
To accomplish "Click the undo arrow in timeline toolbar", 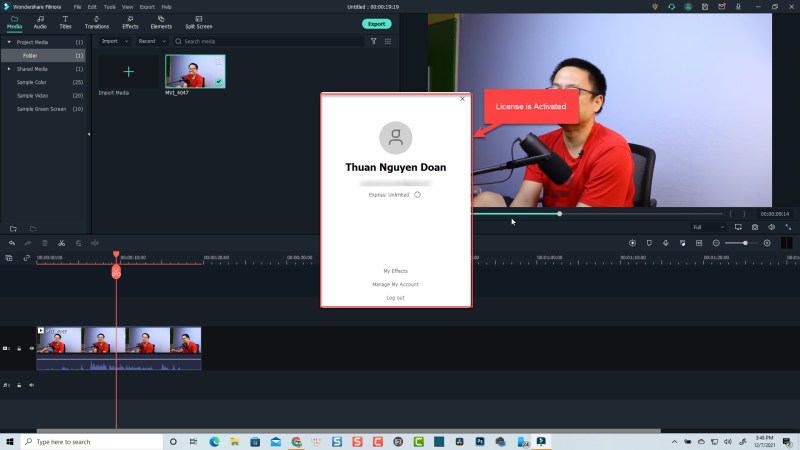I will coord(12,243).
